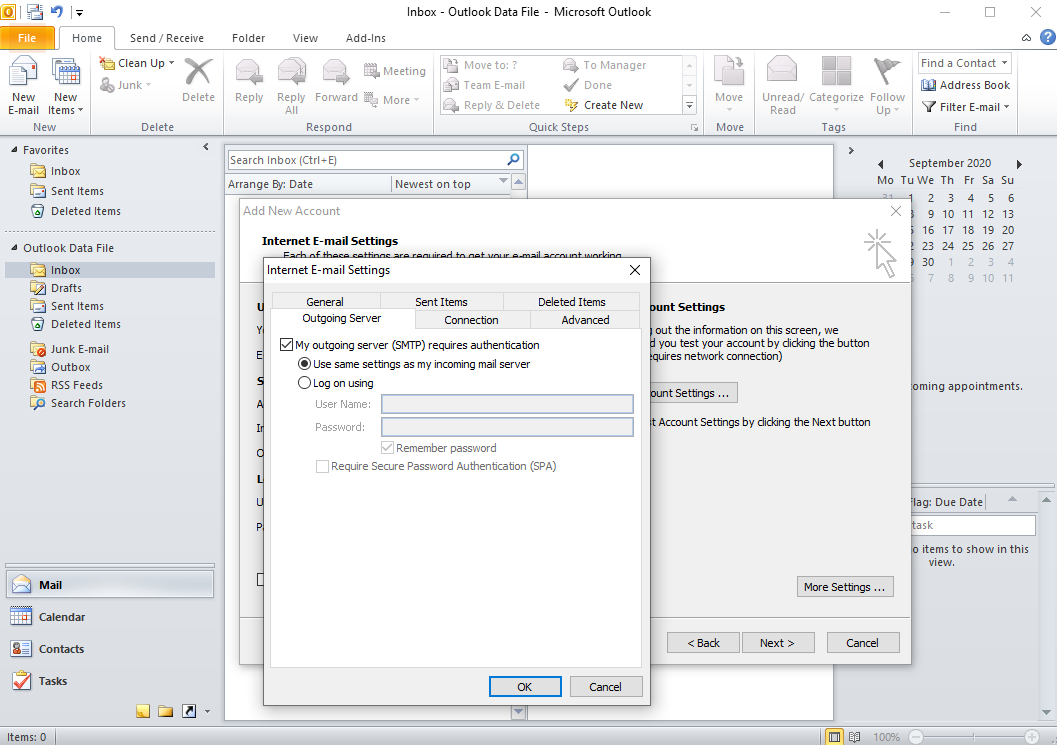Open the Outbox folder
Viewport: 1057px width, 745px height.
pyautogui.click(x=70, y=367)
